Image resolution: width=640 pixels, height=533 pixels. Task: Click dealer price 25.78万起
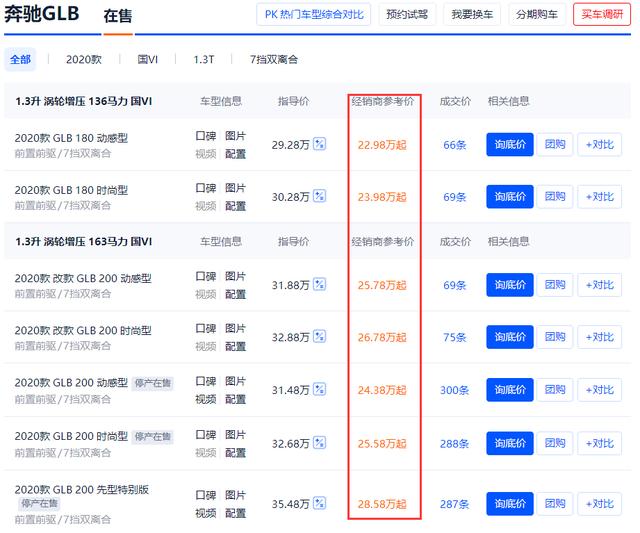pos(382,285)
